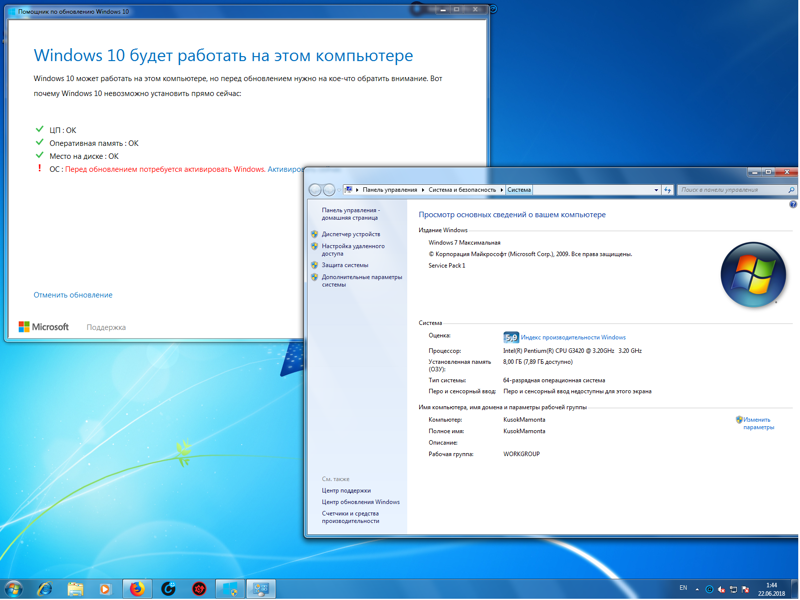
Task: Expand arrow after 'Система и безопасность' breadcrumb
Action: (x=502, y=190)
